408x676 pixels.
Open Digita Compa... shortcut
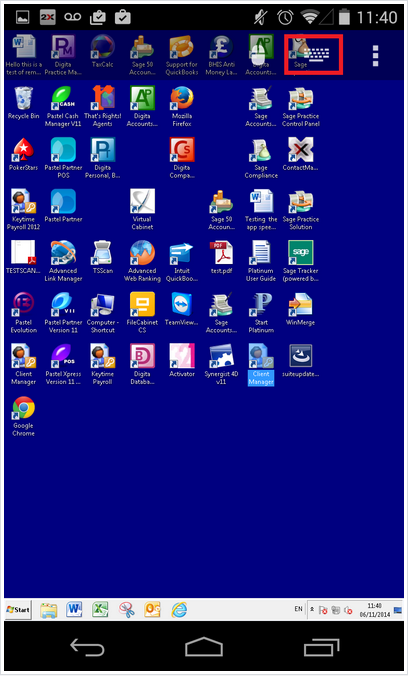pyautogui.click(x=182, y=159)
